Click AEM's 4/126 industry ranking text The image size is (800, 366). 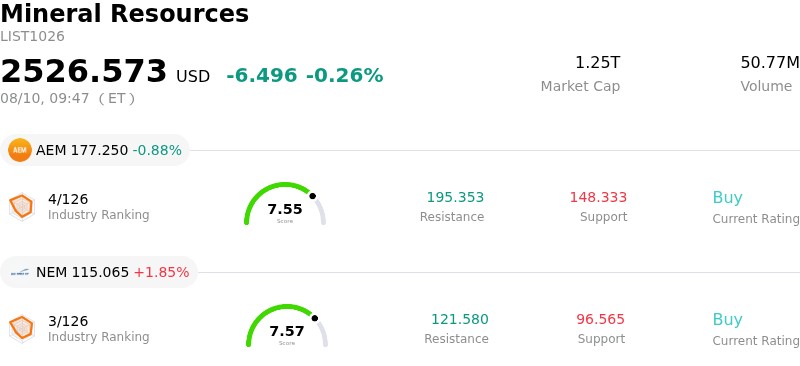[x=68, y=199]
